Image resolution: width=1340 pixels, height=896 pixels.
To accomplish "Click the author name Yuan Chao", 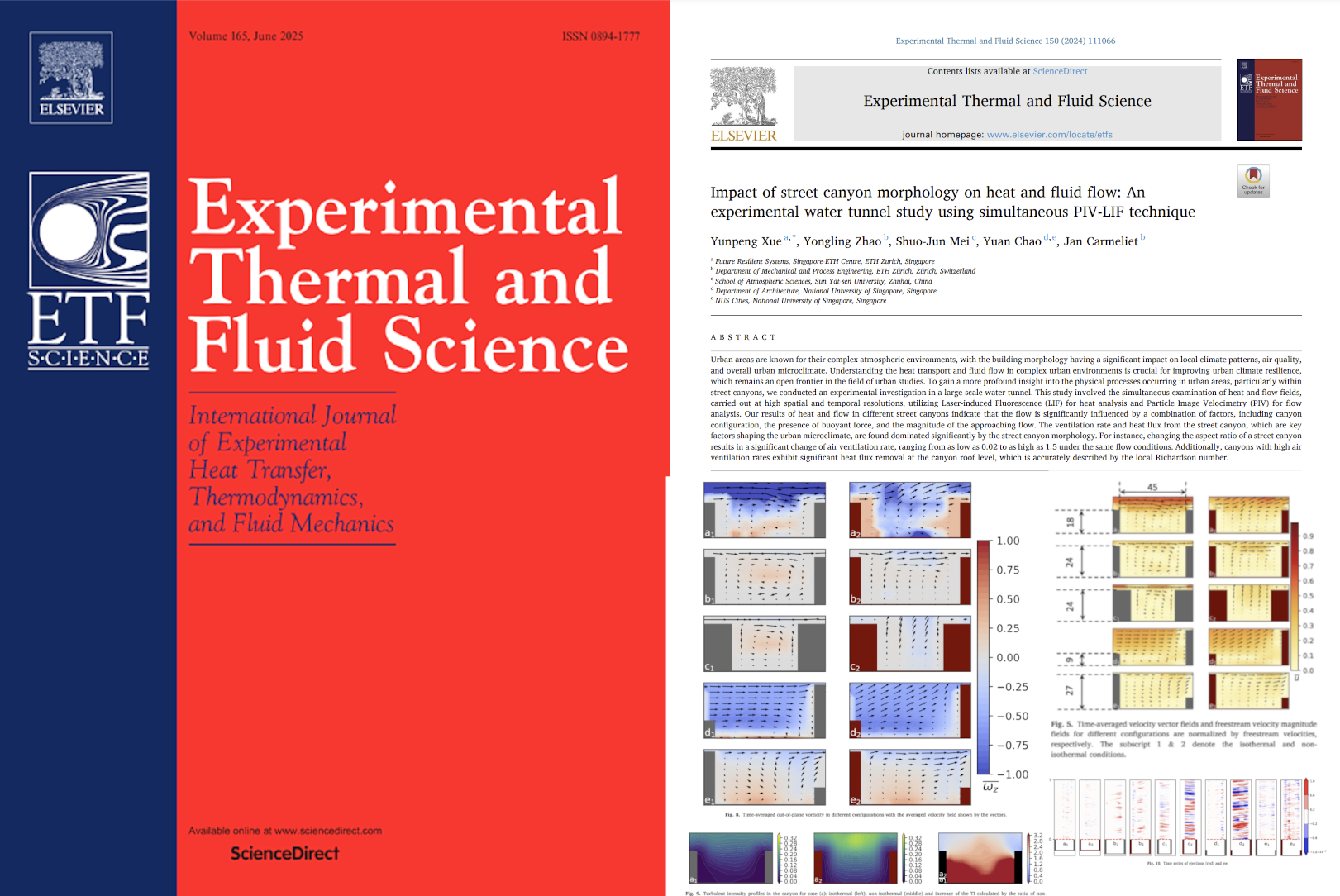I will [x=1012, y=241].
